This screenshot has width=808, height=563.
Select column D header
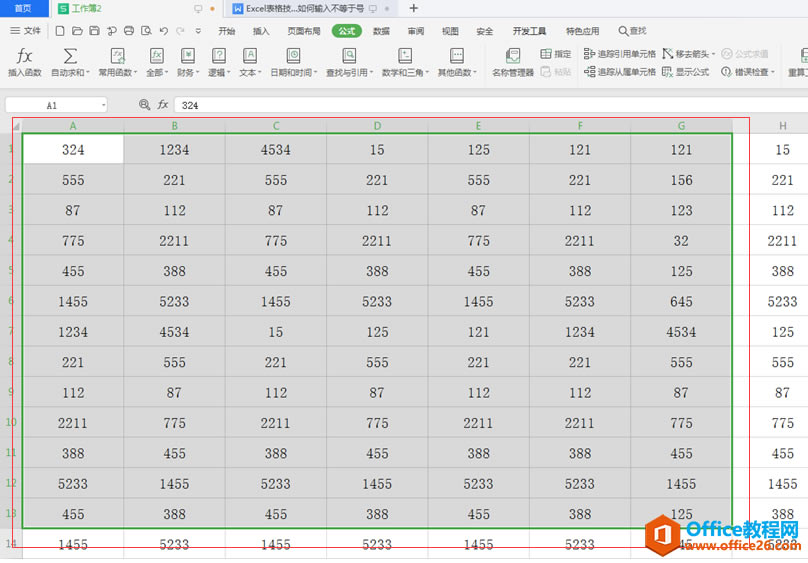pos(377,126)
